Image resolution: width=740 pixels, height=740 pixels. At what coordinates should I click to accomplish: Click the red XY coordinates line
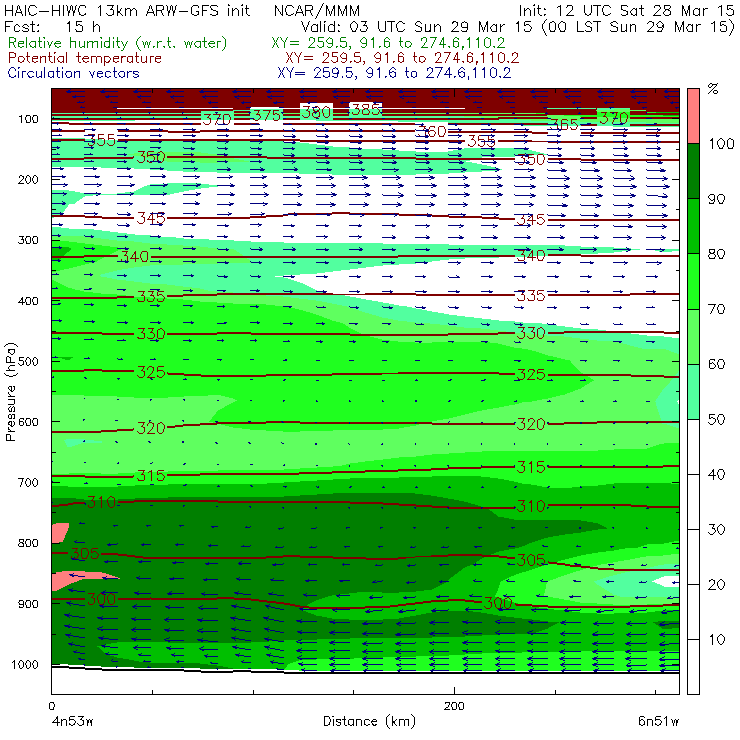point(402,58)
